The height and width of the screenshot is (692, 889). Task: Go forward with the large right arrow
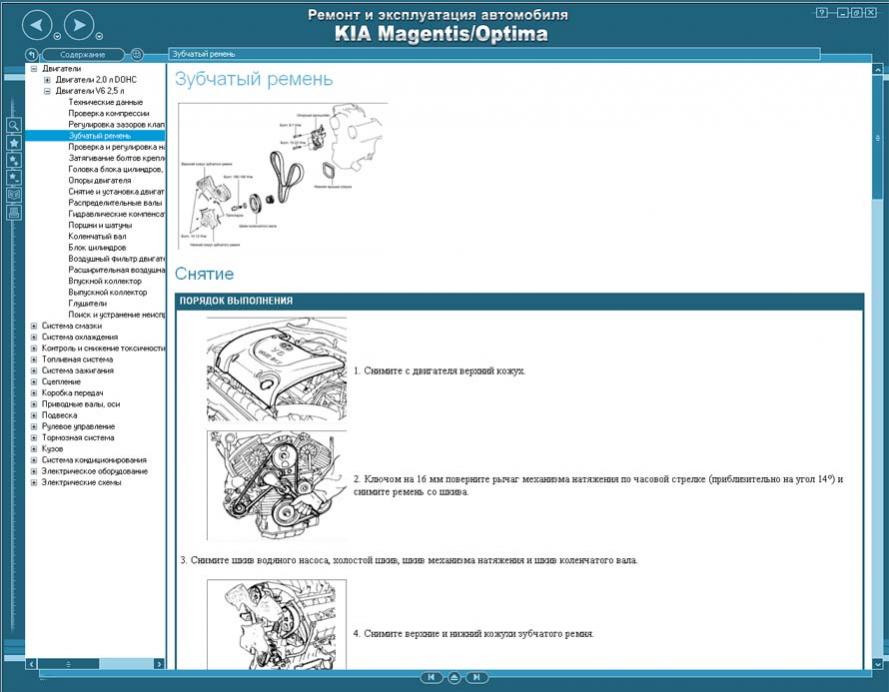79,25
